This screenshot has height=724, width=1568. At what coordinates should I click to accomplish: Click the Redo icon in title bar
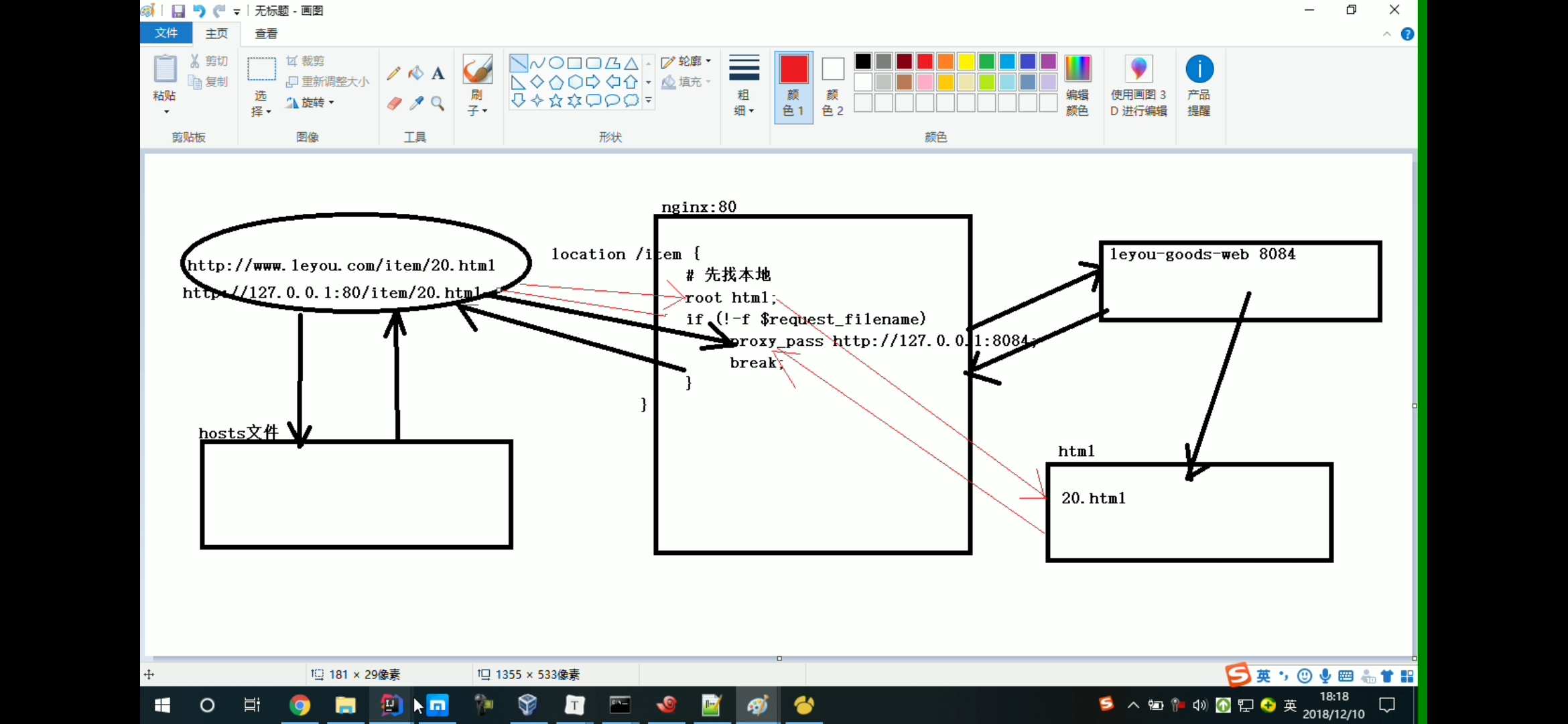219,11
